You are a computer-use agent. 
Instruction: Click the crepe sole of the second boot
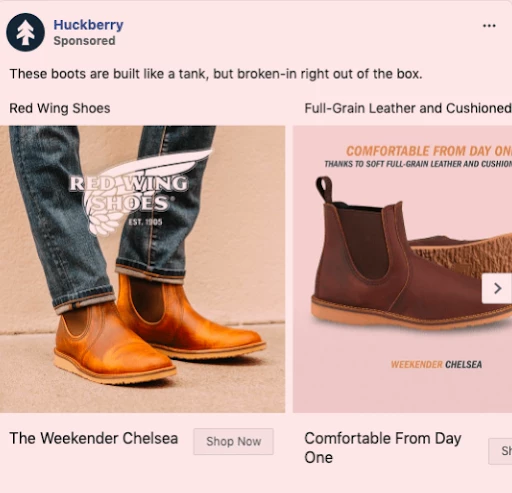pos(462,256)
